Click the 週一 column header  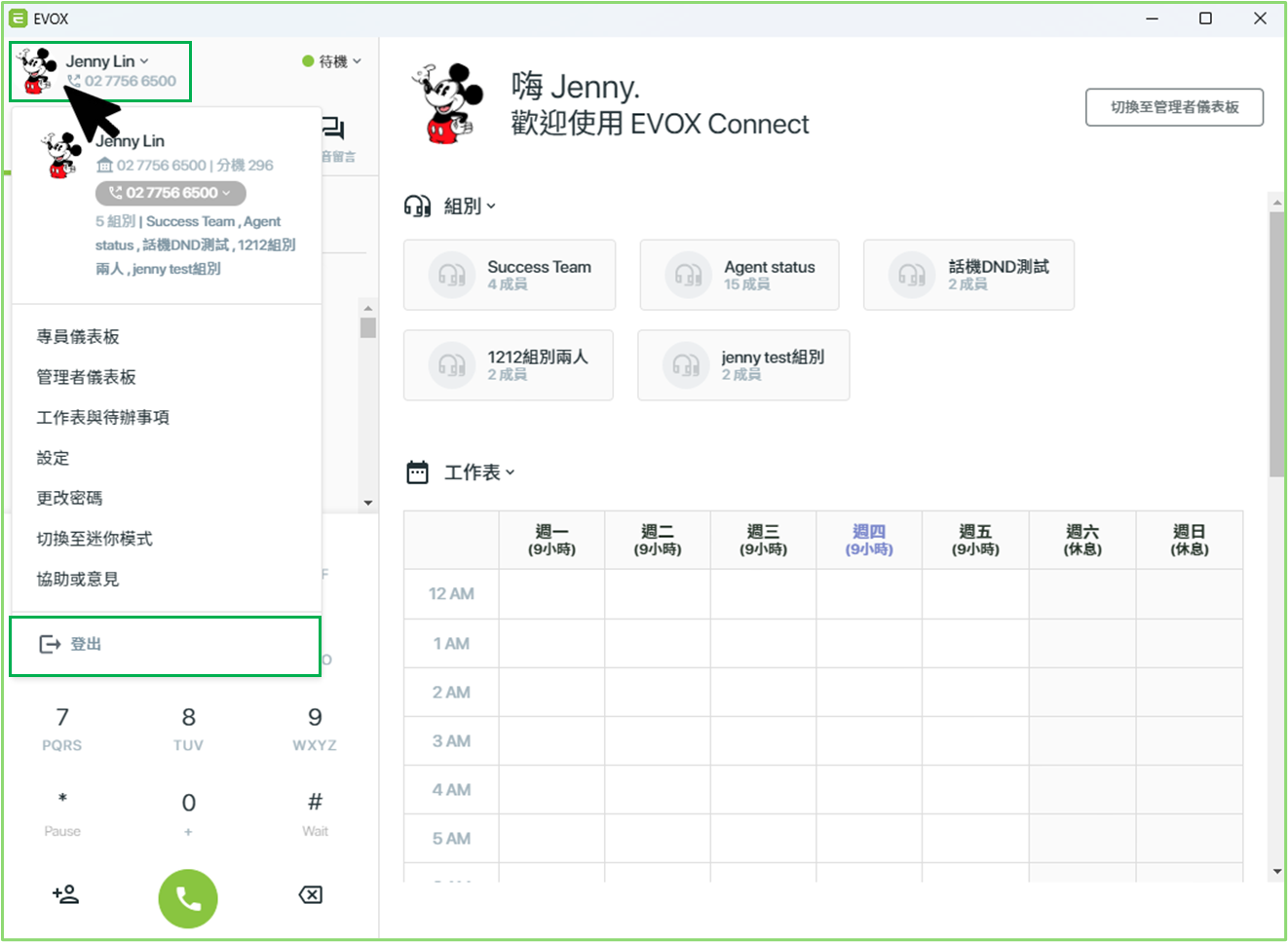[x=551, y=540]
